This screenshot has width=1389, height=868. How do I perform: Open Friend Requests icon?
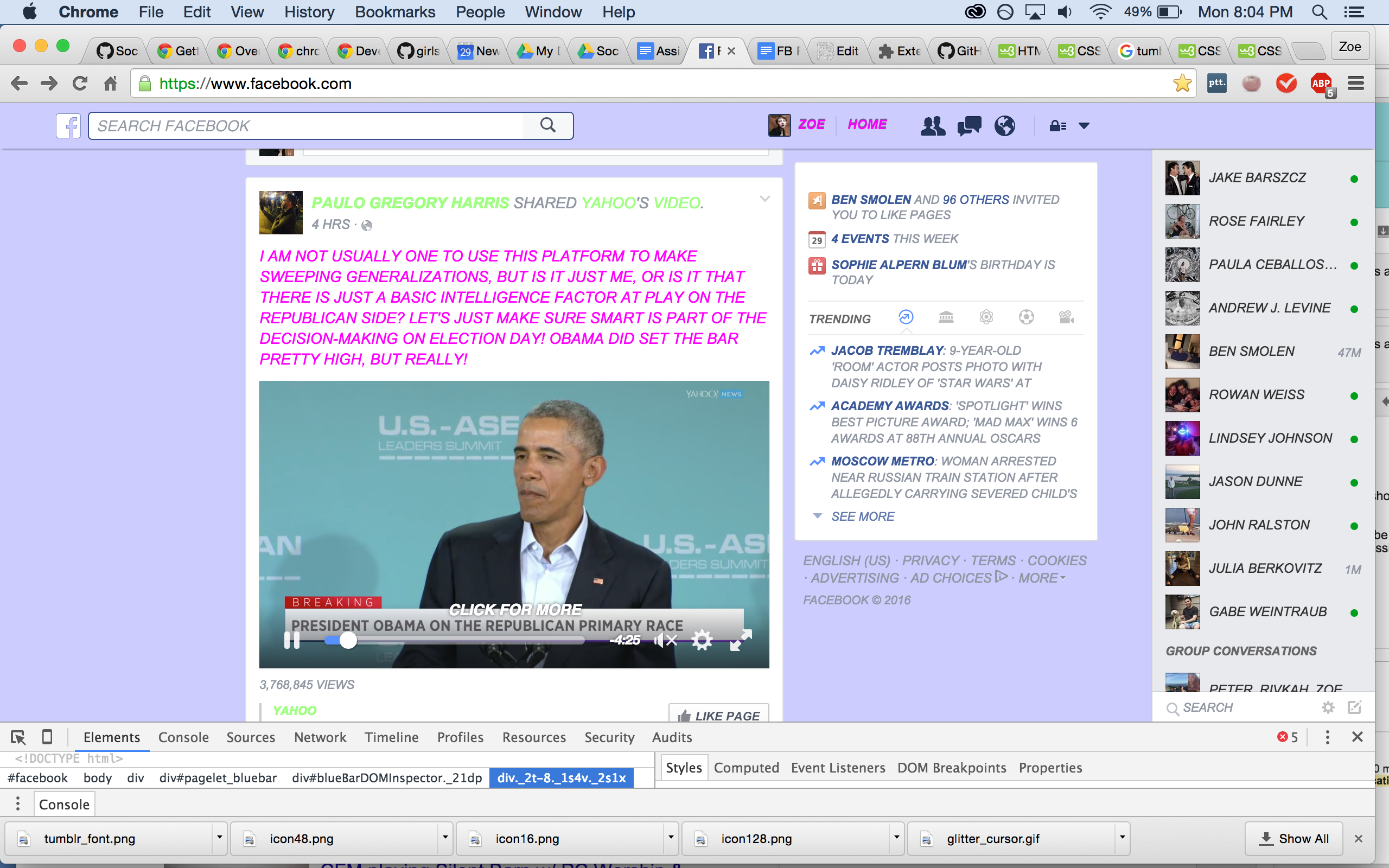pyautogui.click(x=933, y=125)
